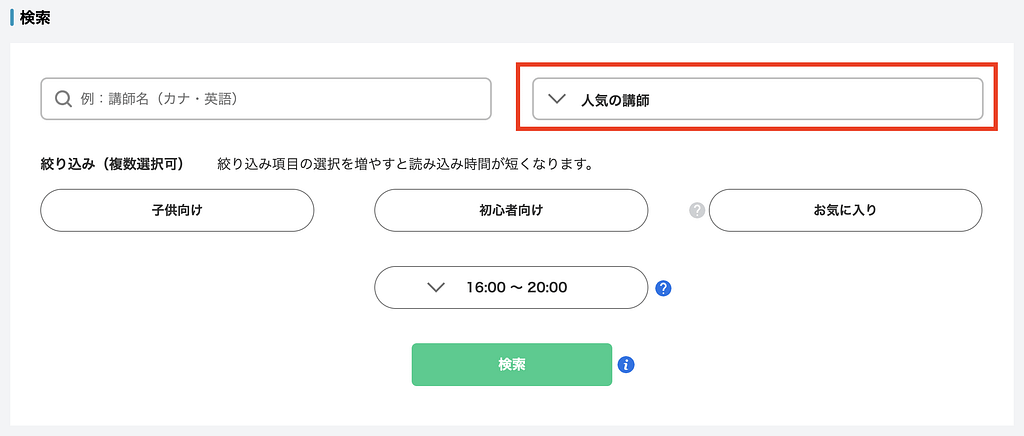Click the chevron arrow in 人気の講師 box

tap(558, 99)
